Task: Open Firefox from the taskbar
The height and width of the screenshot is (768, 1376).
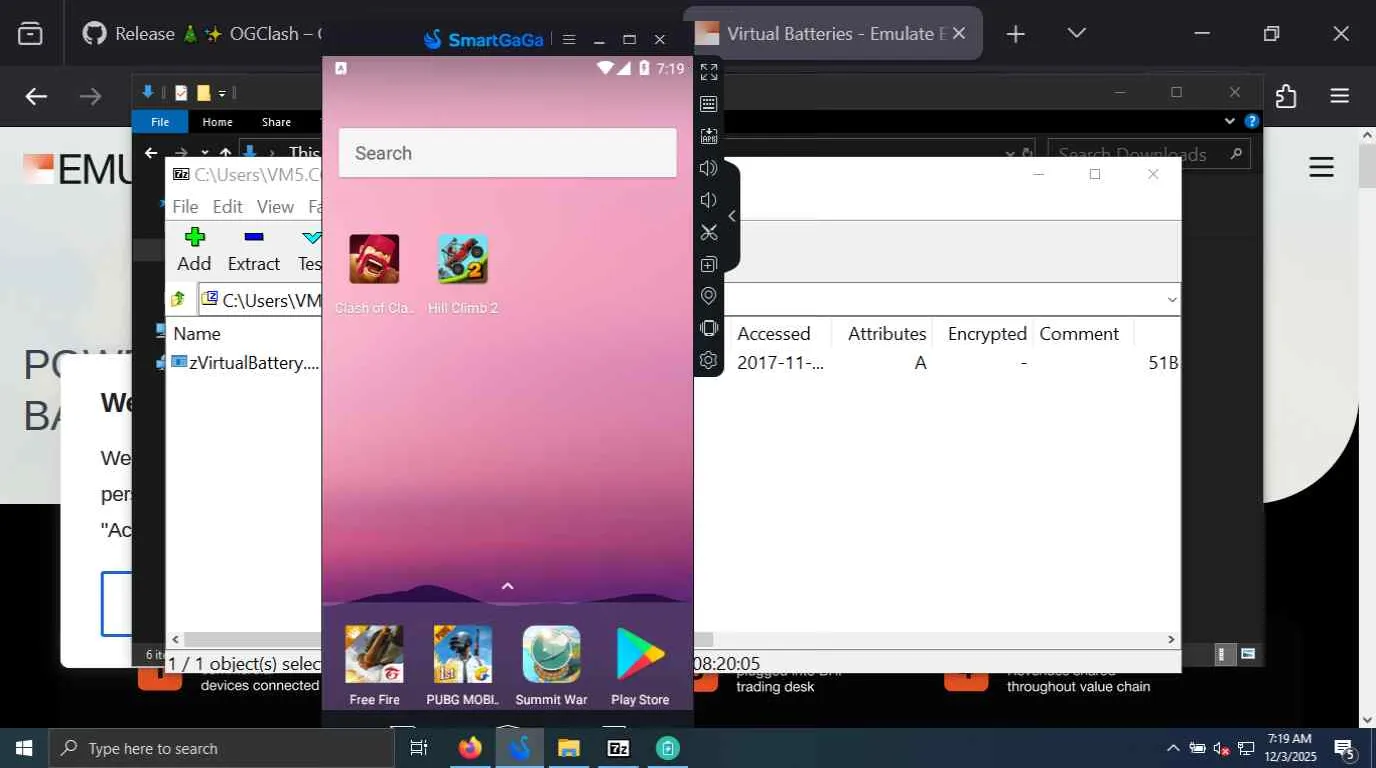Action: click(469, 748)
